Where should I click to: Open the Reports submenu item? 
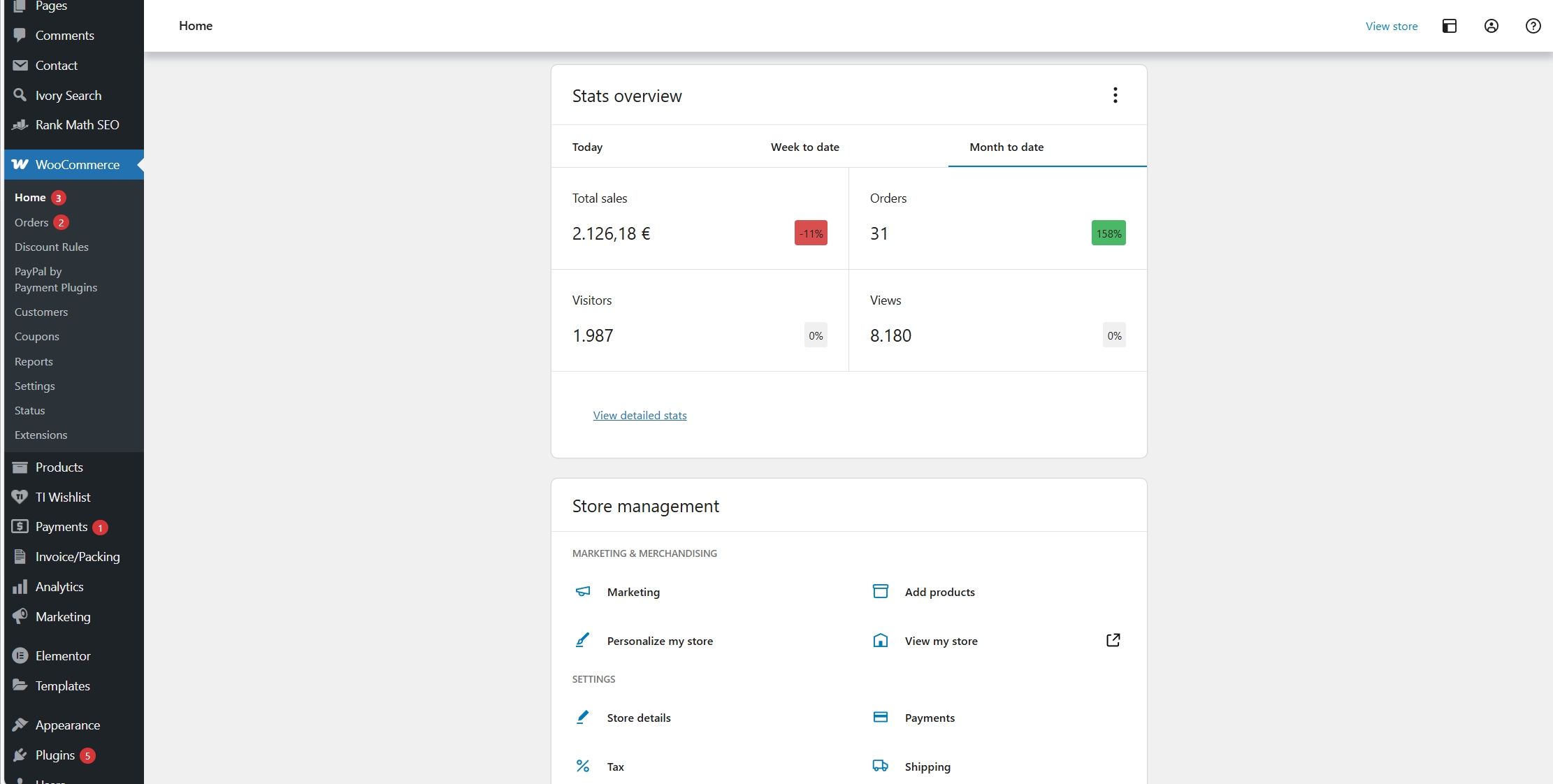pyautogui.click(x=34, y=361)
